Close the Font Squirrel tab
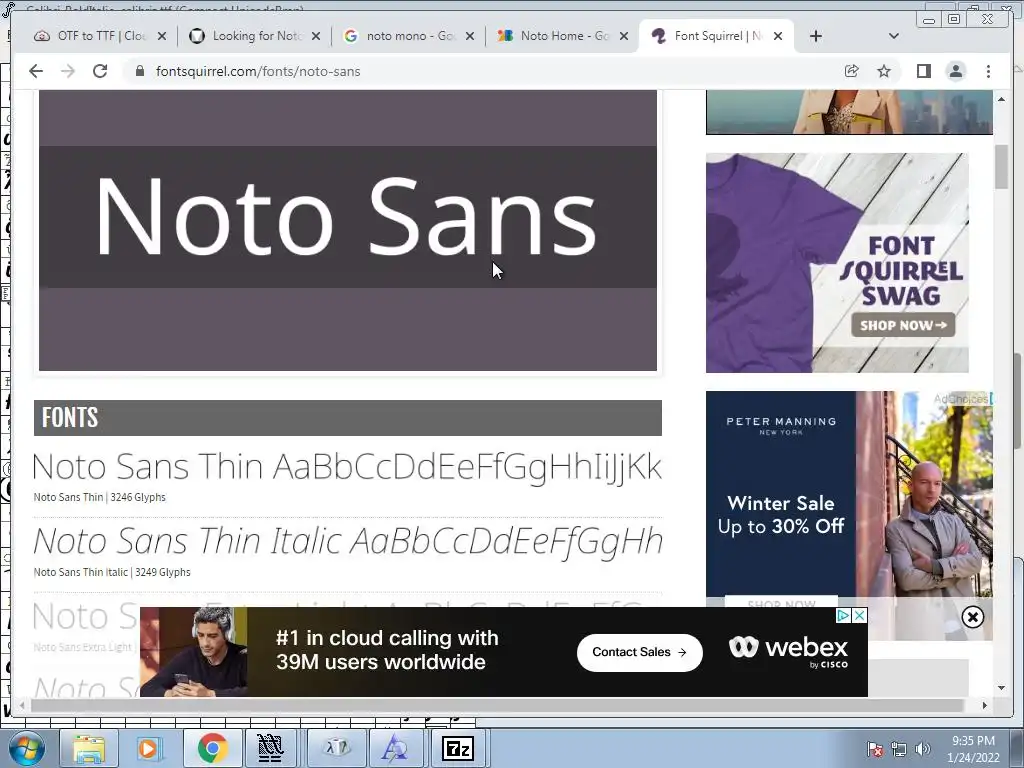Screen dimensions: 1024x768 pos(778,36)
